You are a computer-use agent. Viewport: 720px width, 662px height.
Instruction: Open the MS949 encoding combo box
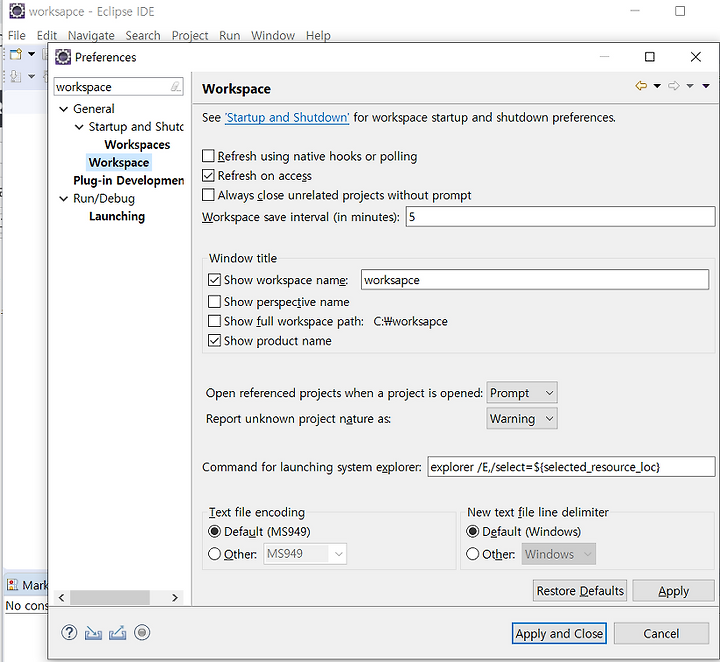pos(305,554)
